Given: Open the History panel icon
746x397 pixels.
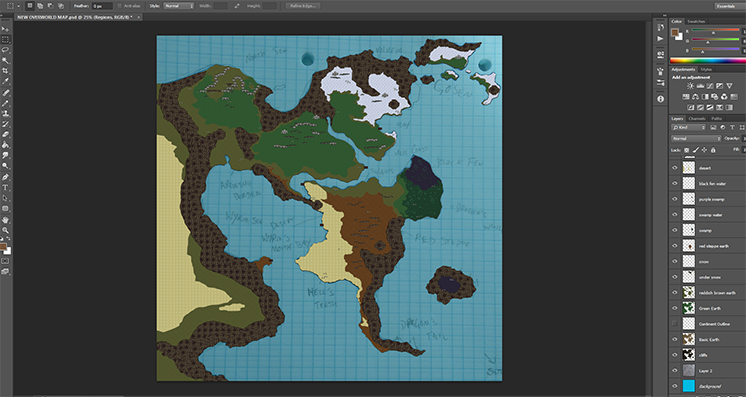Looking at the screenshot, I should pos(660,27).
